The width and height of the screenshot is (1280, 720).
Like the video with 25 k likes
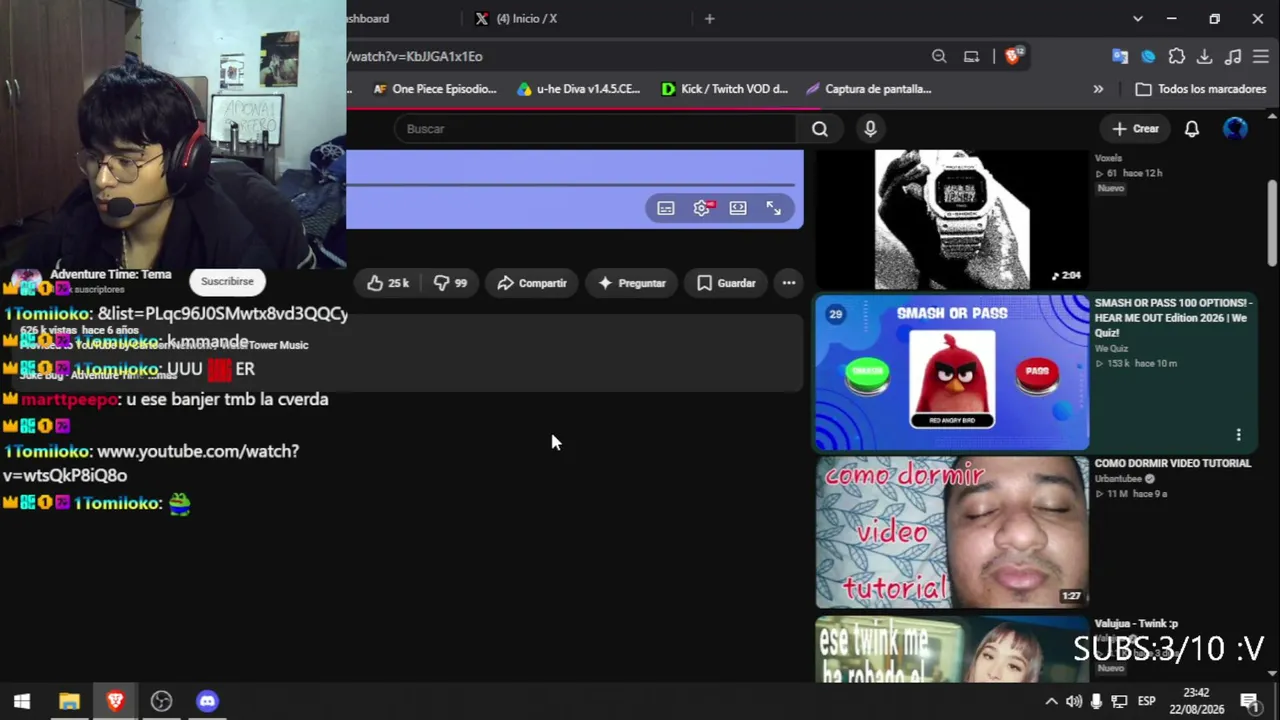[388, 283]
